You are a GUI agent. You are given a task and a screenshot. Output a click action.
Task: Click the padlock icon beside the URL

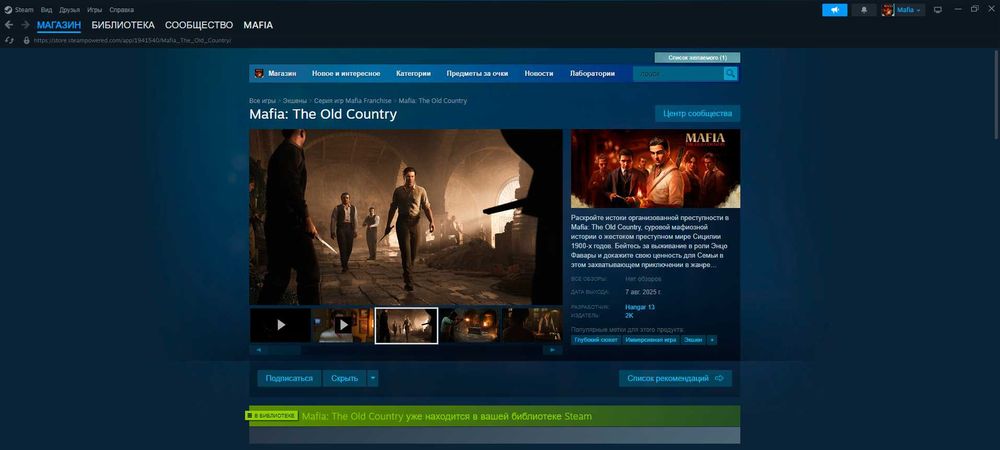click(26, 40)
